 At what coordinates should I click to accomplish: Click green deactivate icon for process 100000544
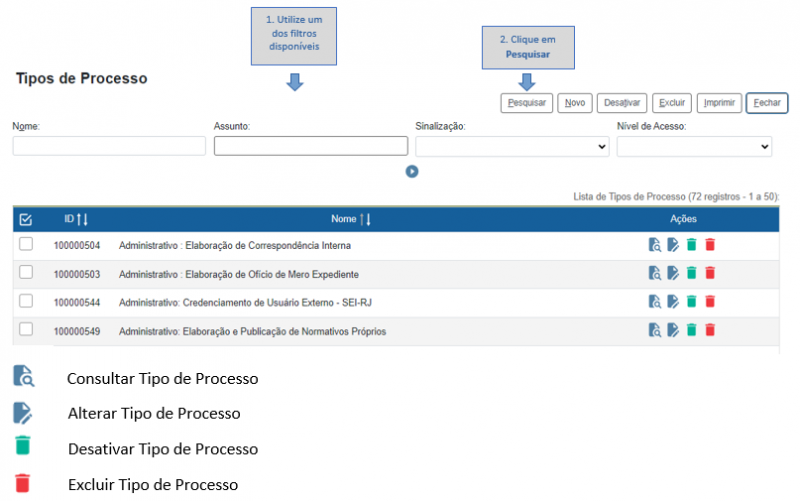pos(691,301)
